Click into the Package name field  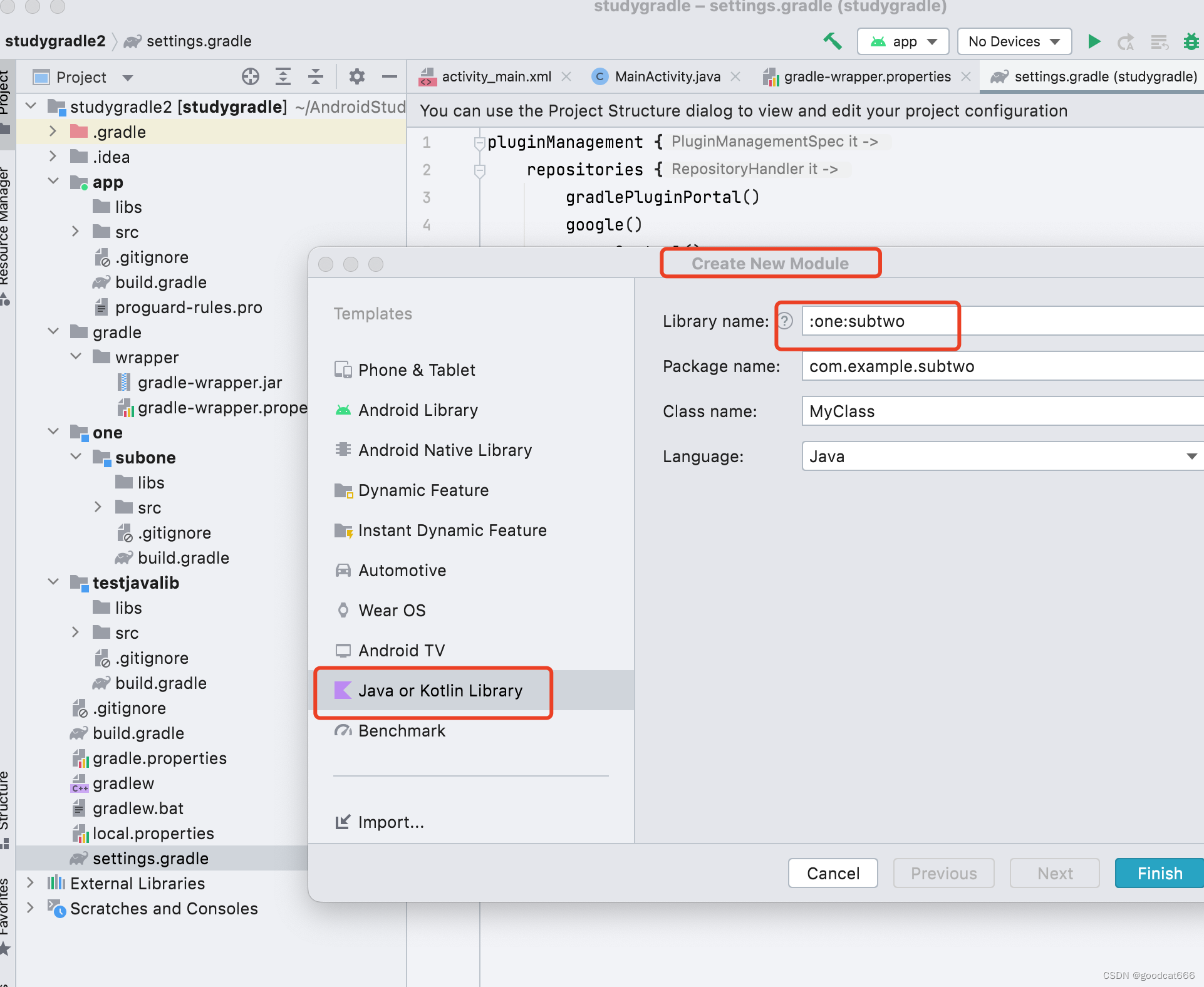pyautogui.click(x=1002, y=366)
